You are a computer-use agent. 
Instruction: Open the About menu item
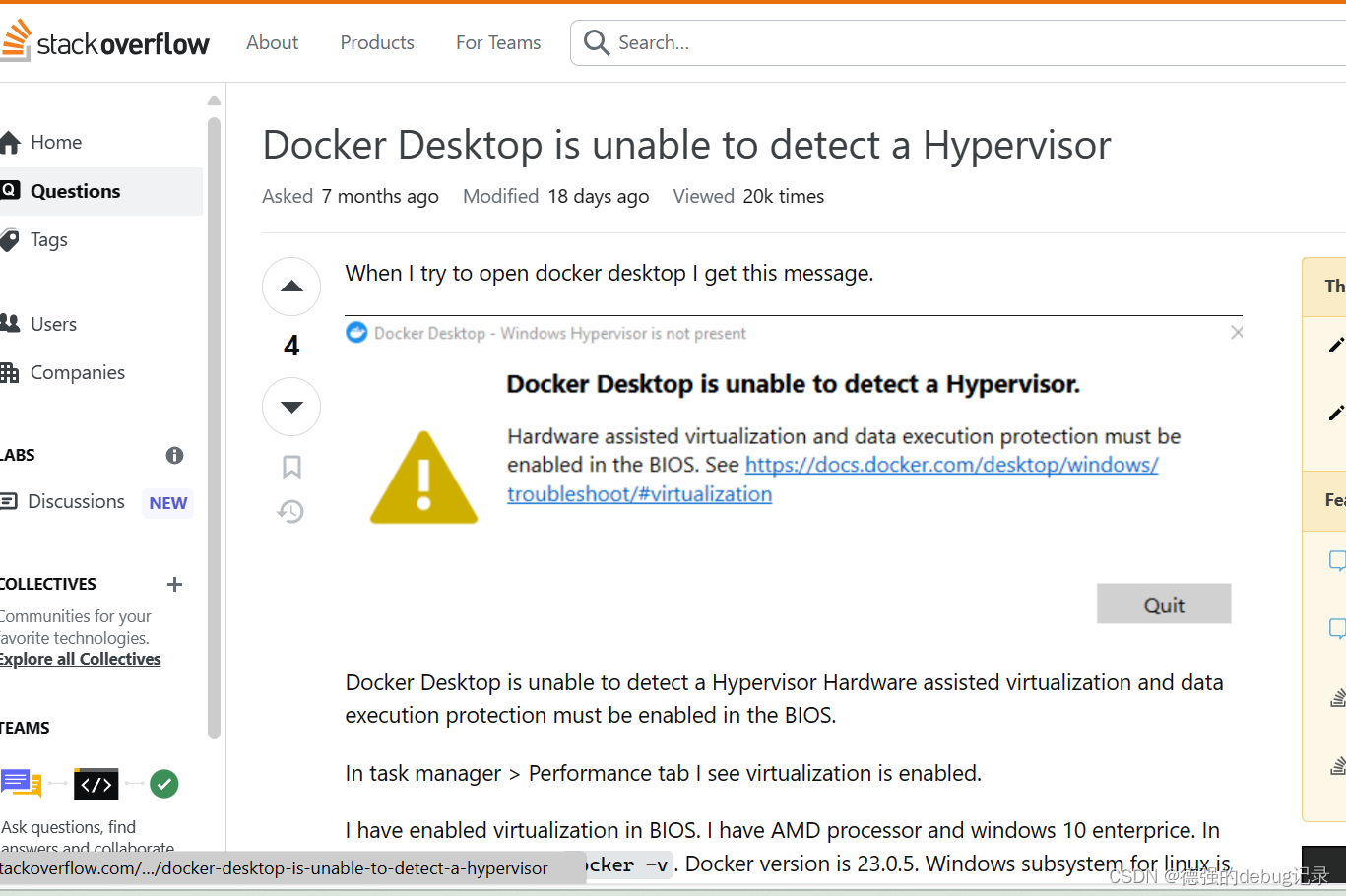(273, 42)
